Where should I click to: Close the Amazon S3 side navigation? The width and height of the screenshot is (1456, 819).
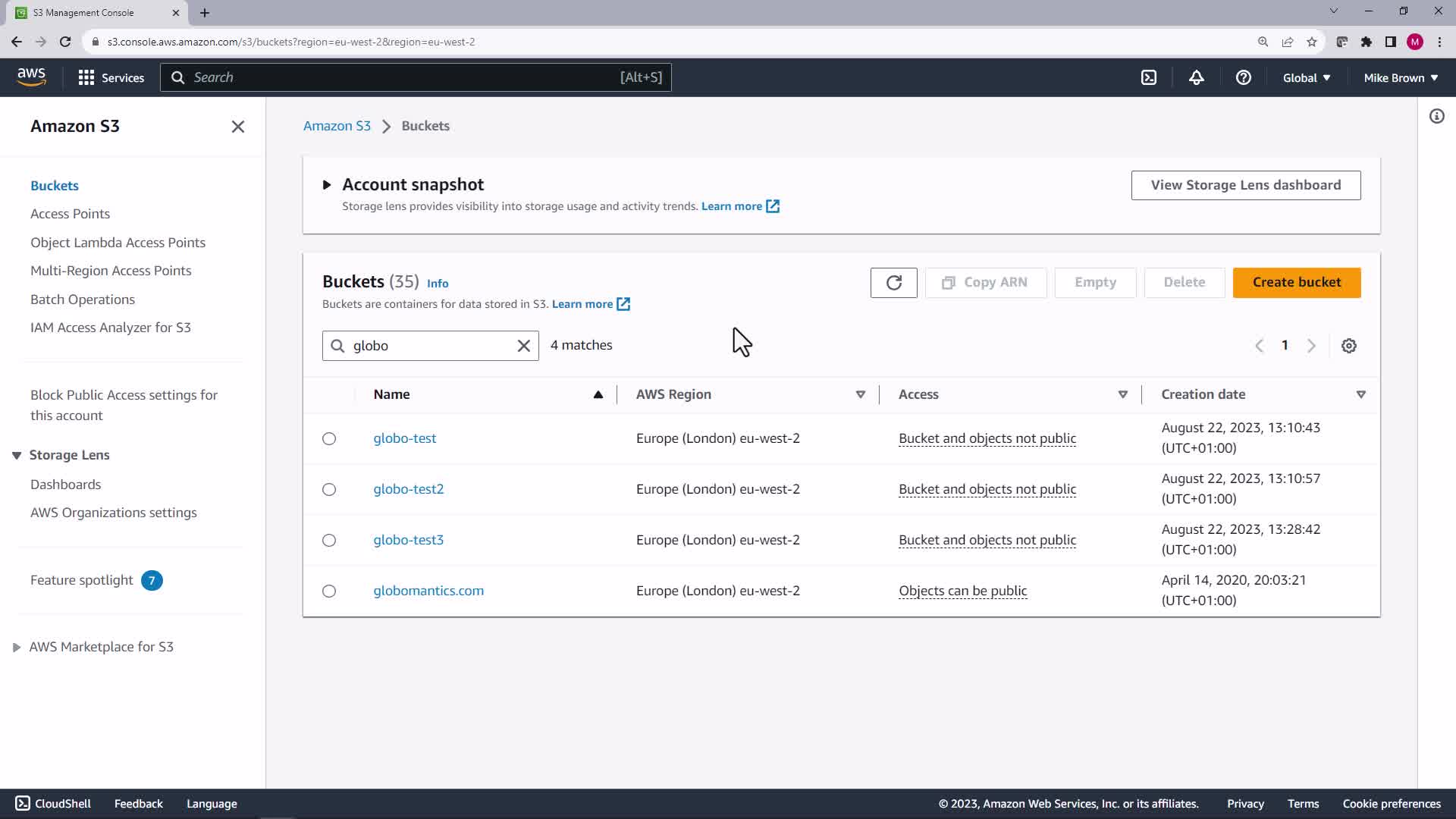tap(237, 127)
